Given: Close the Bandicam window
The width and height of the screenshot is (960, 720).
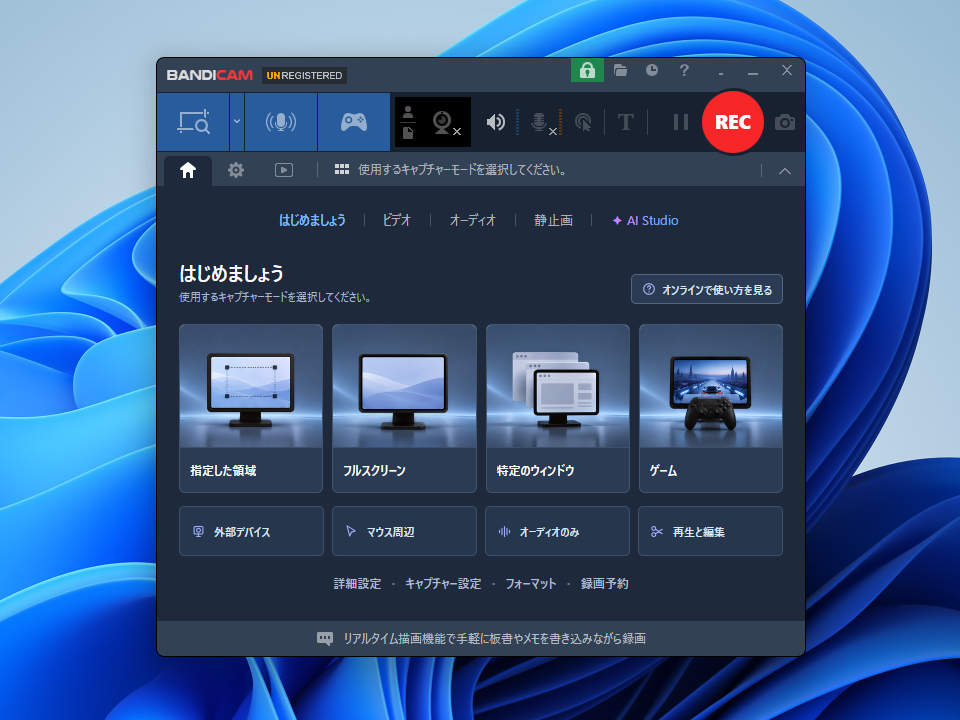Looking at the screenshot, I should (x=787, y=70).
